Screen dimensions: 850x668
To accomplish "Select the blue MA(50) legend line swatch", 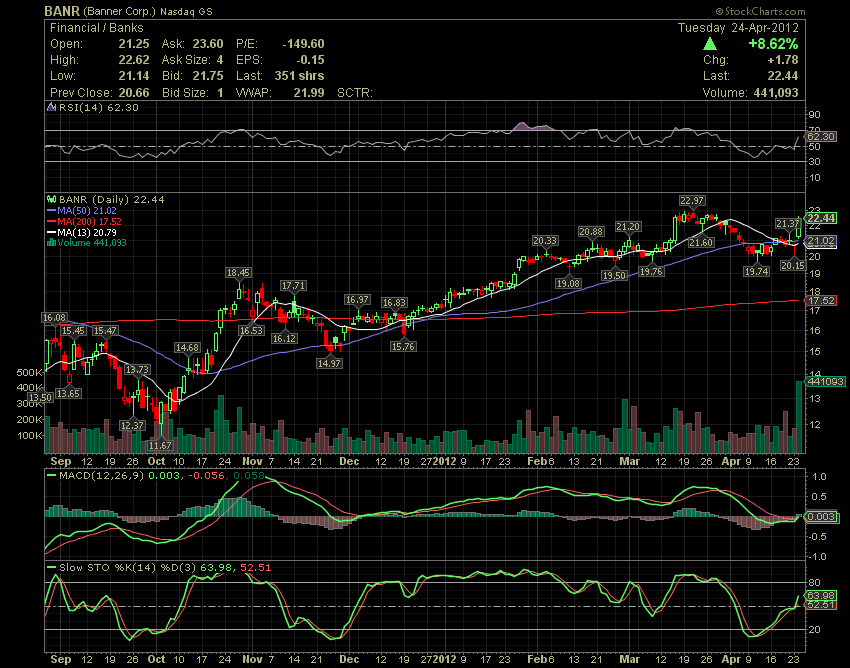I will [51, 210].
